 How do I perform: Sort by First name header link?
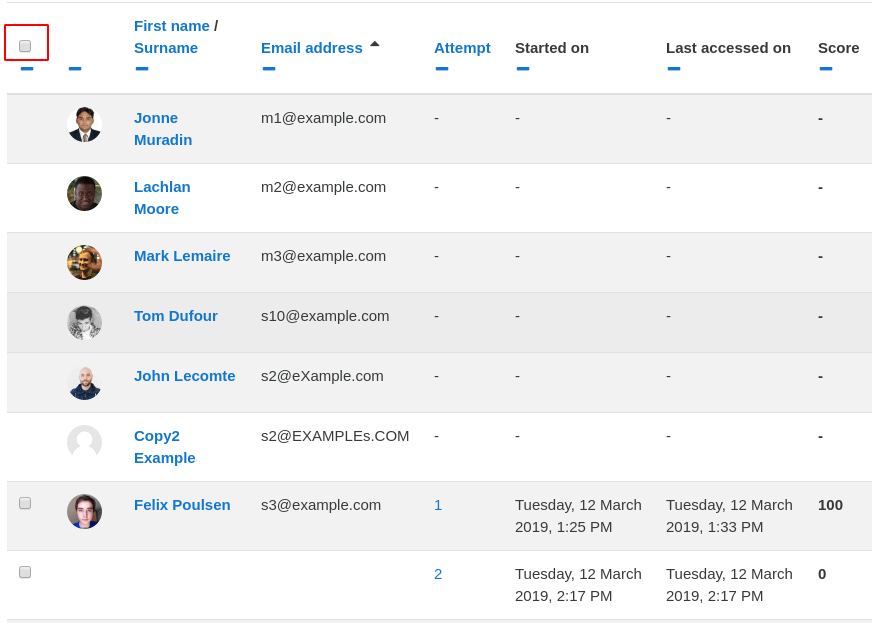click(171, 26)
